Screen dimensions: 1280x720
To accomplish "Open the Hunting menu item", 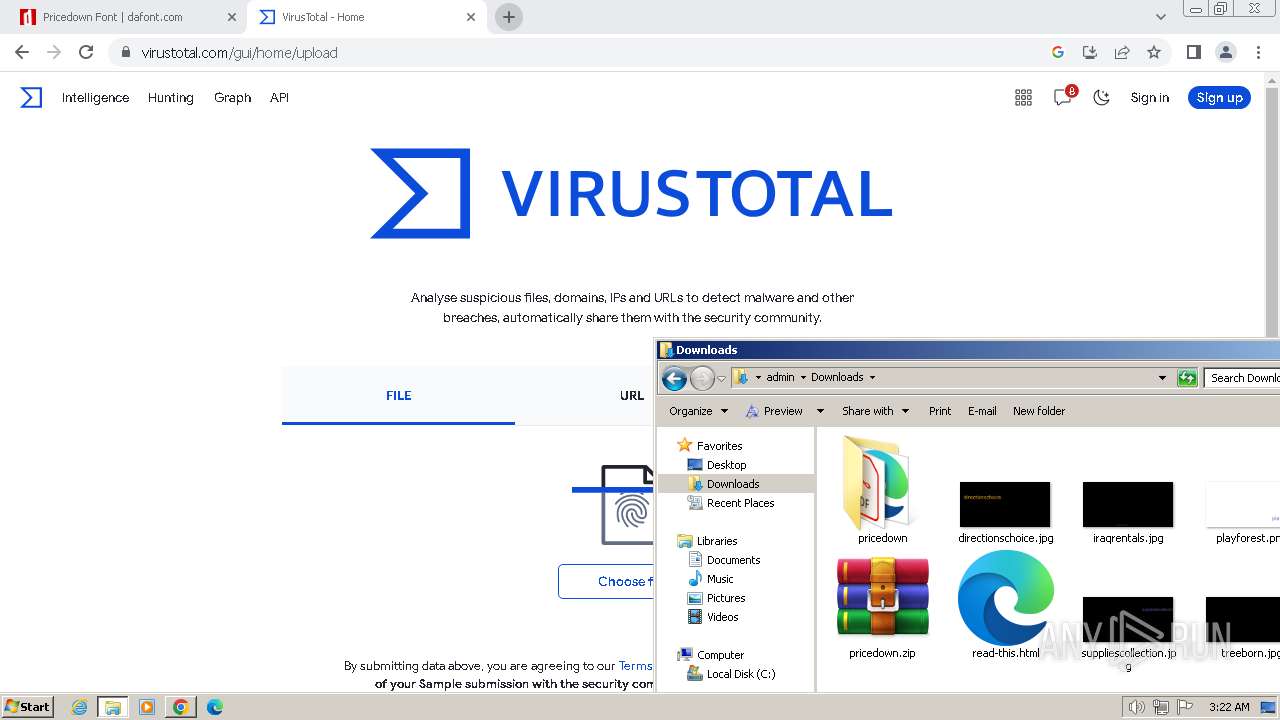I will [171, 97].
